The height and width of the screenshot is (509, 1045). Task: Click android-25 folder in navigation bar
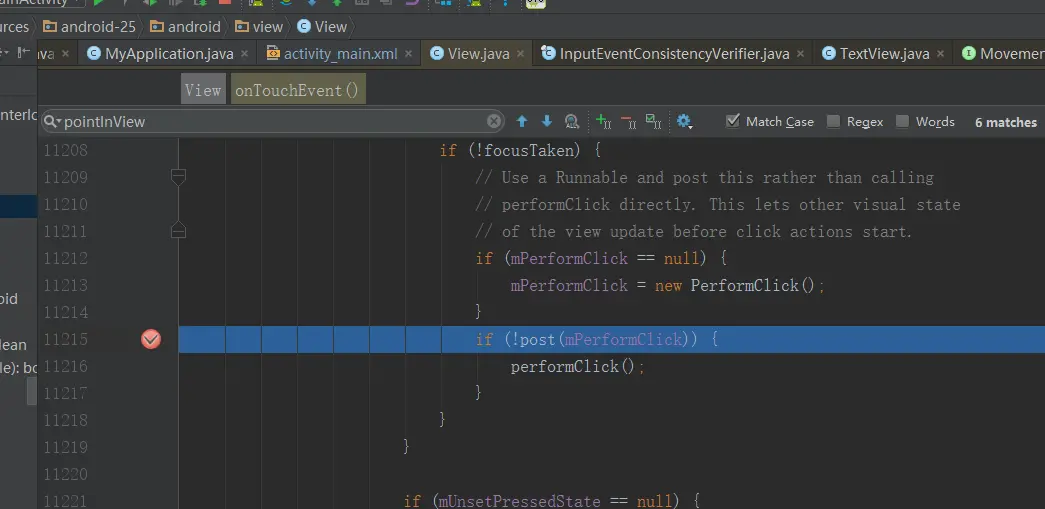[x=89, y=27]
